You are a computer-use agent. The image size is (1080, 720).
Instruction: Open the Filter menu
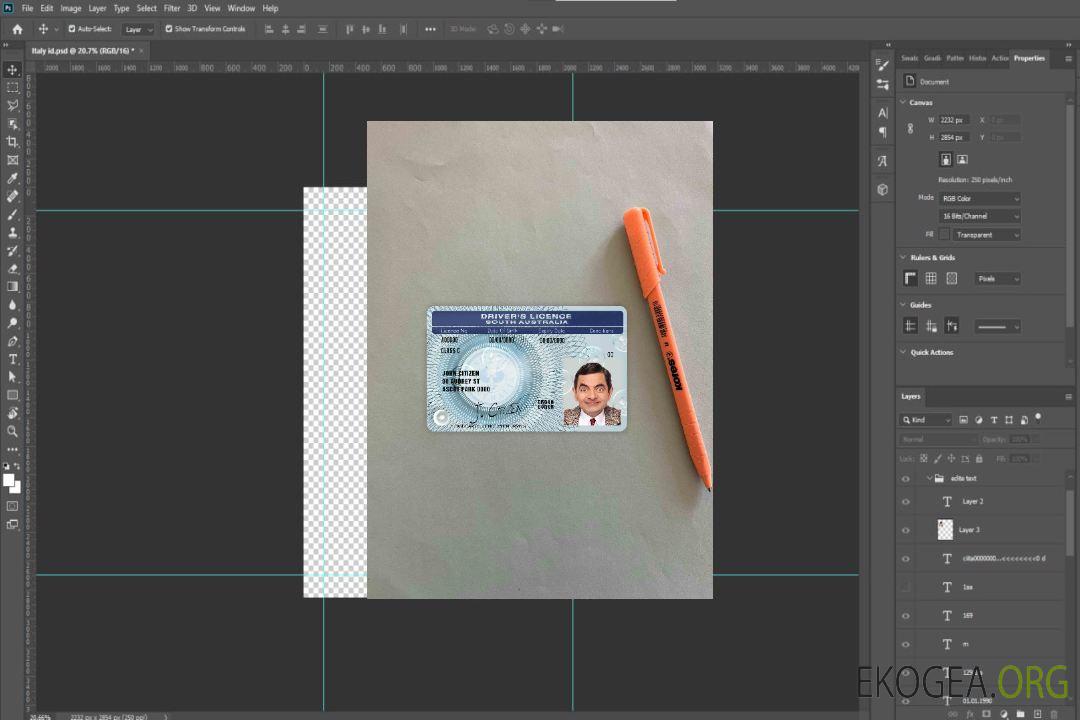click(x=172, y=8)
